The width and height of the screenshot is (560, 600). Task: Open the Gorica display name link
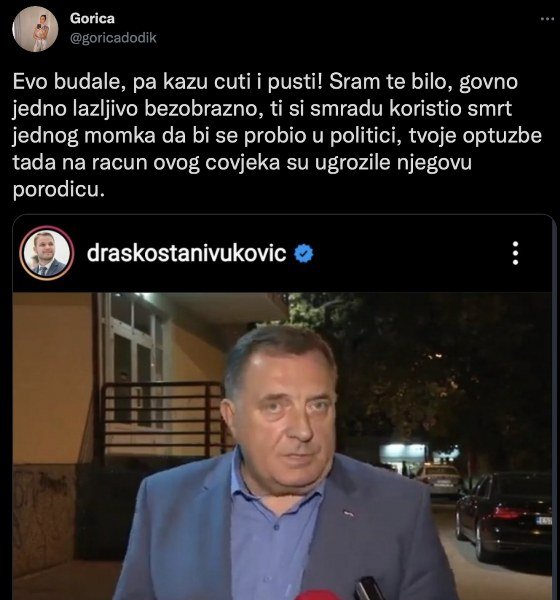92,18
